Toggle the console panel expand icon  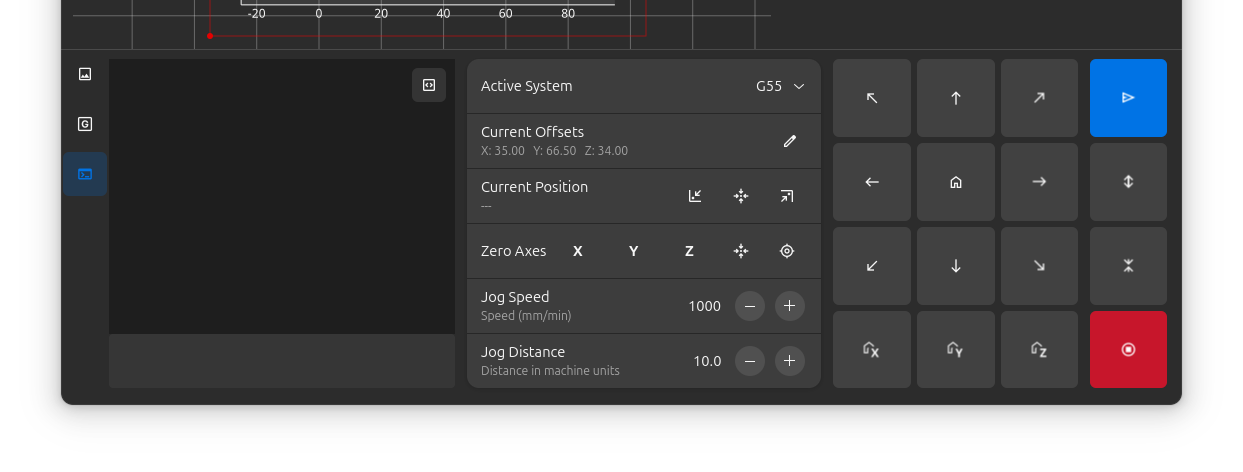click(x=429, y=85)
